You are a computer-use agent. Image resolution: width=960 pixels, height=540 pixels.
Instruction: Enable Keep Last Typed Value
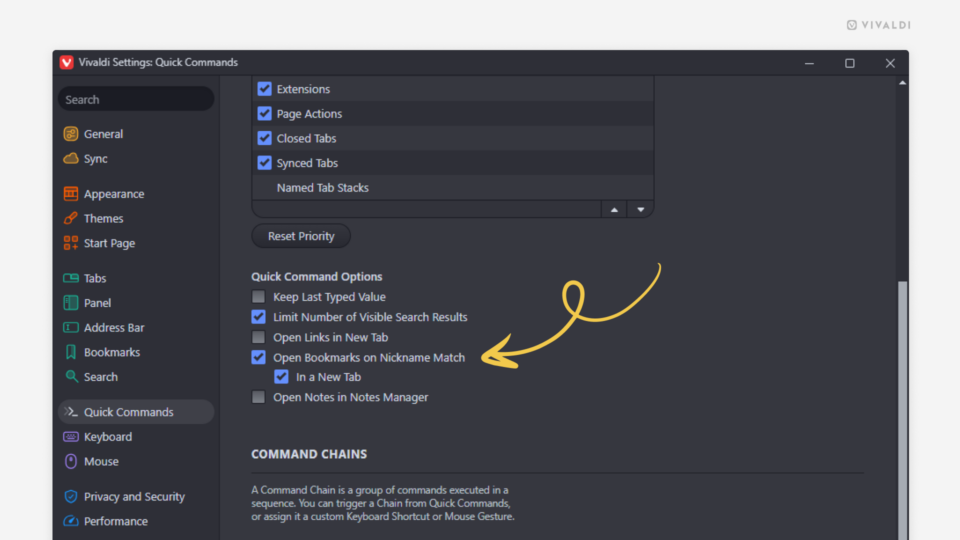click(258, 297)
